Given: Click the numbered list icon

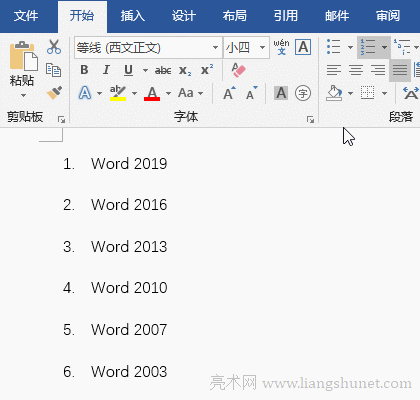Looking at the screenshot, I should coord(368,47).
